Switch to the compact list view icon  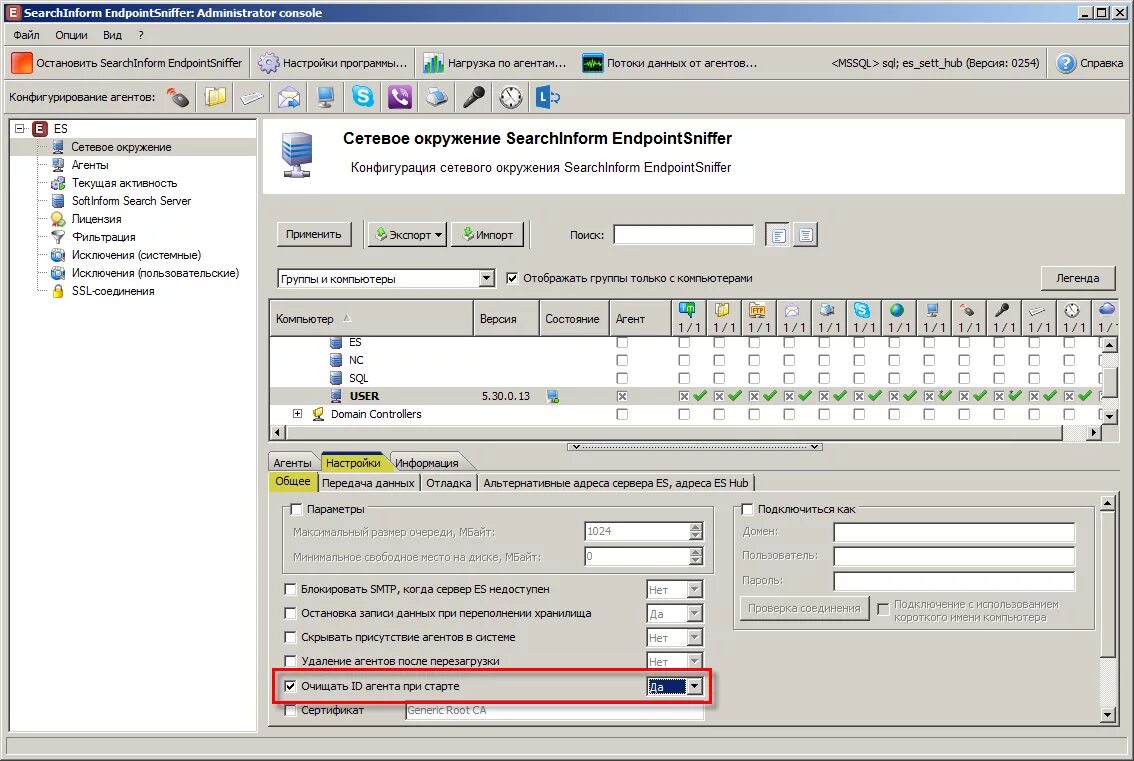click(x=778, y=235)
